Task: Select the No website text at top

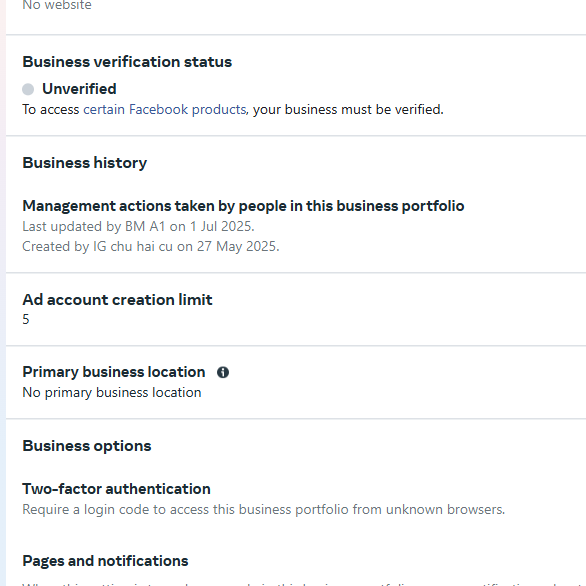Action: [x=57, y=5]
